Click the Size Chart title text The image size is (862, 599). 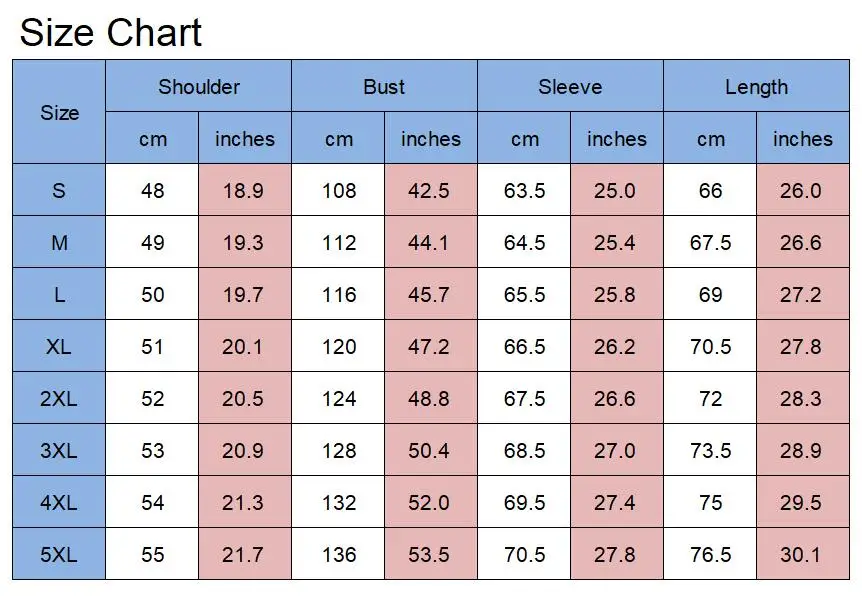pyautogui.click(x=111, y=32)
